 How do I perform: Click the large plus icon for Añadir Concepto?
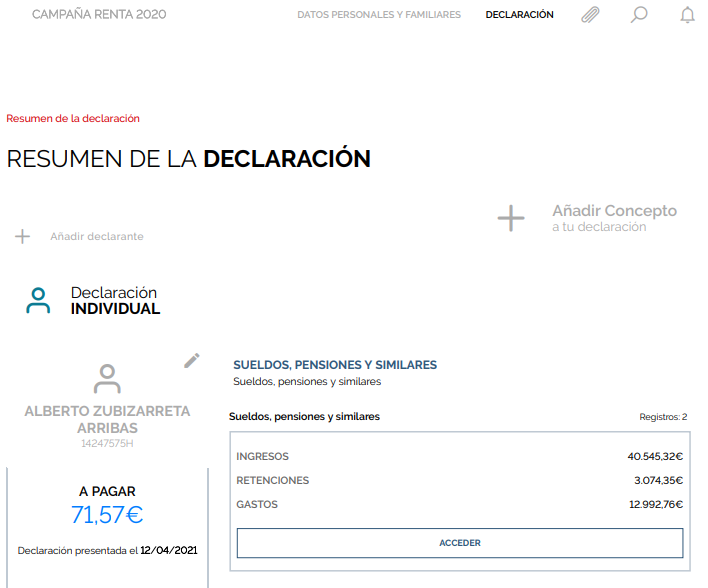click(x=511, y=219)
